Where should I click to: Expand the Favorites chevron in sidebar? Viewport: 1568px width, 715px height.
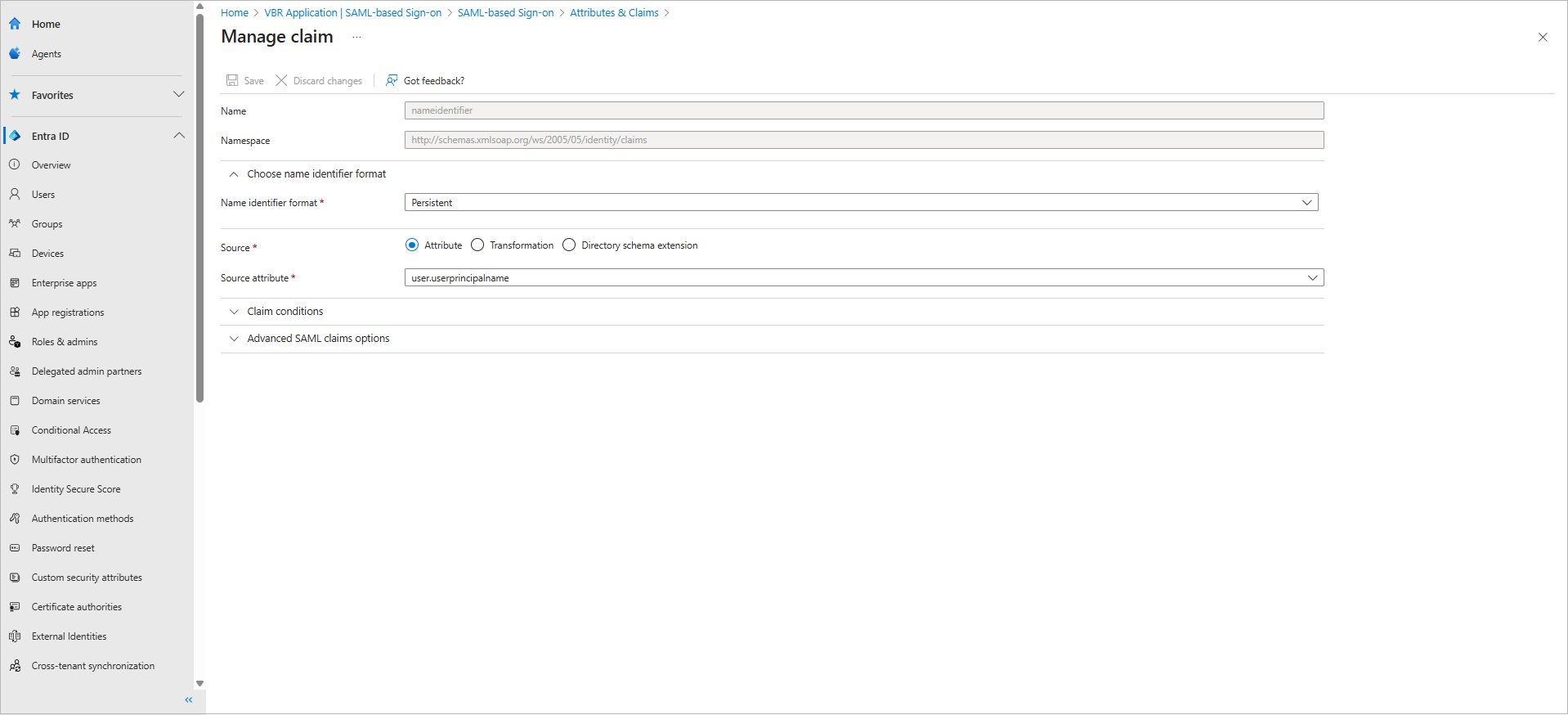click(179, 94)
